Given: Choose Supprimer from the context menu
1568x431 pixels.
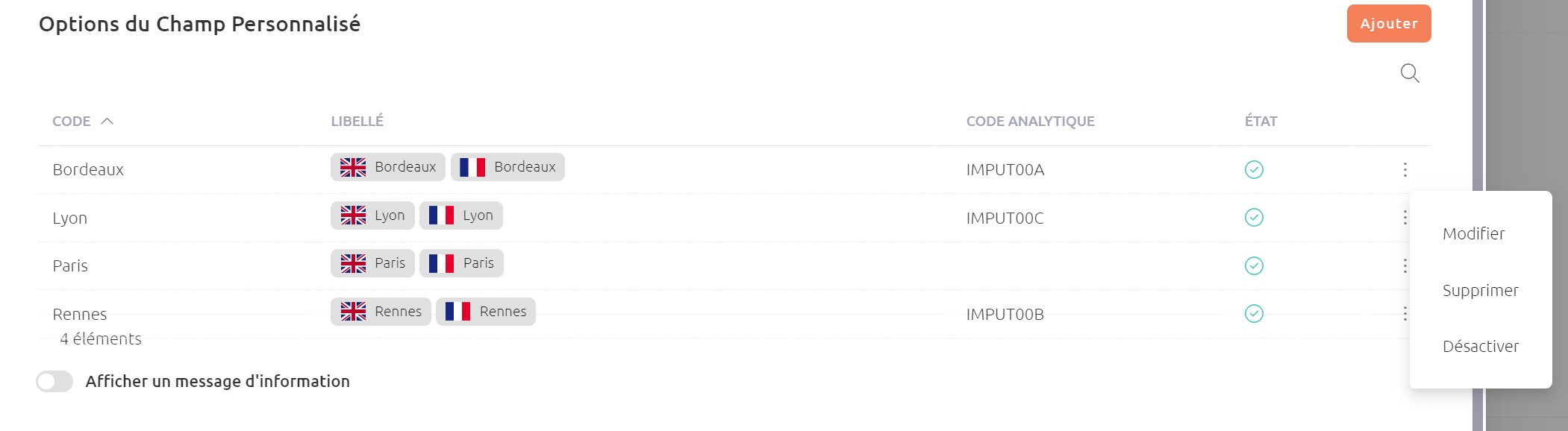Looking at the screenshot, I should point(1481,291).
